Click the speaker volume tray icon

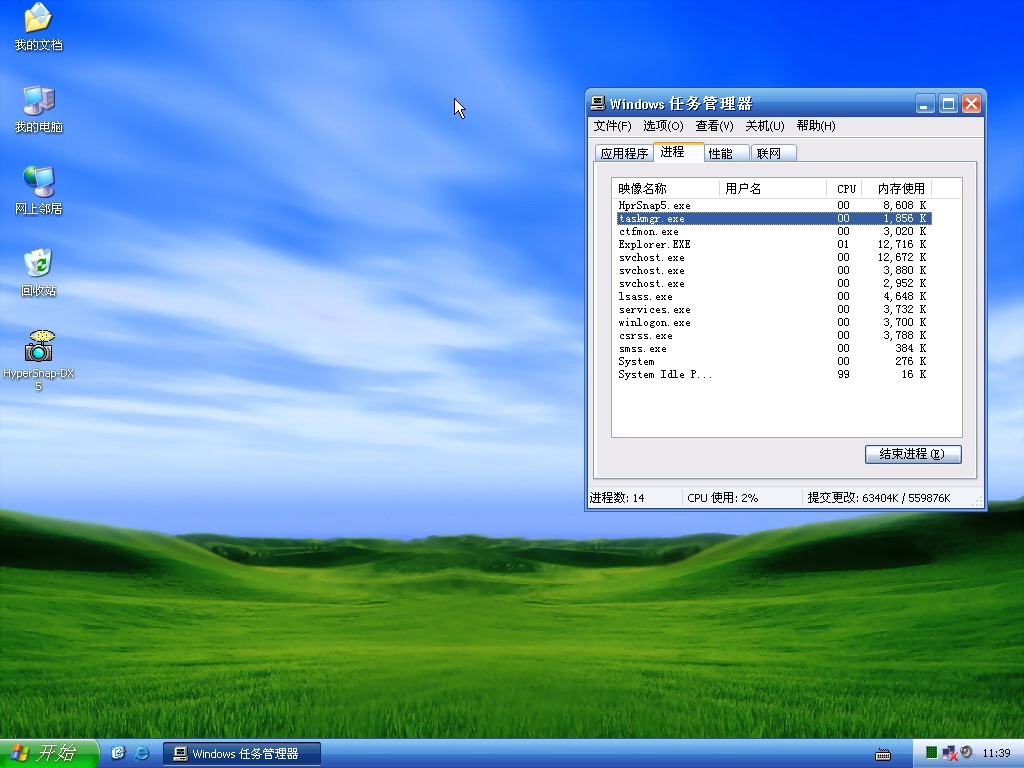pyautogui.click(x=967, y=753)
